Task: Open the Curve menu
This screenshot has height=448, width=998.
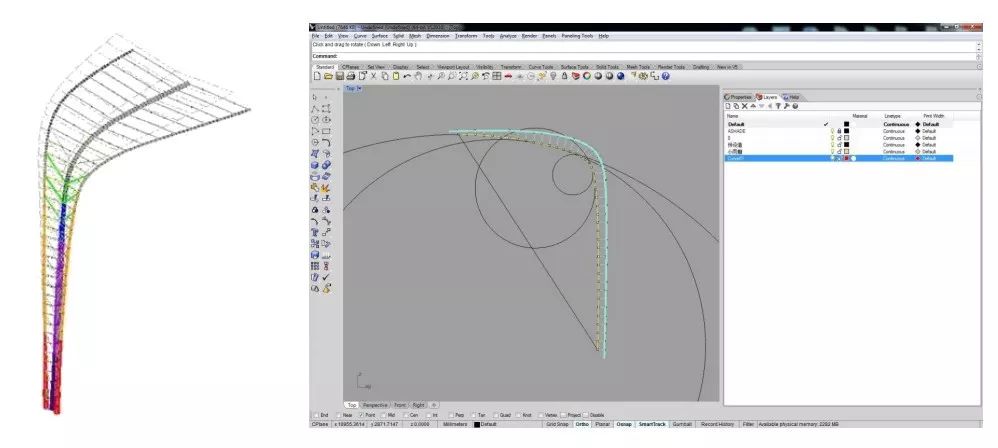Action: (x=360, y=36)
